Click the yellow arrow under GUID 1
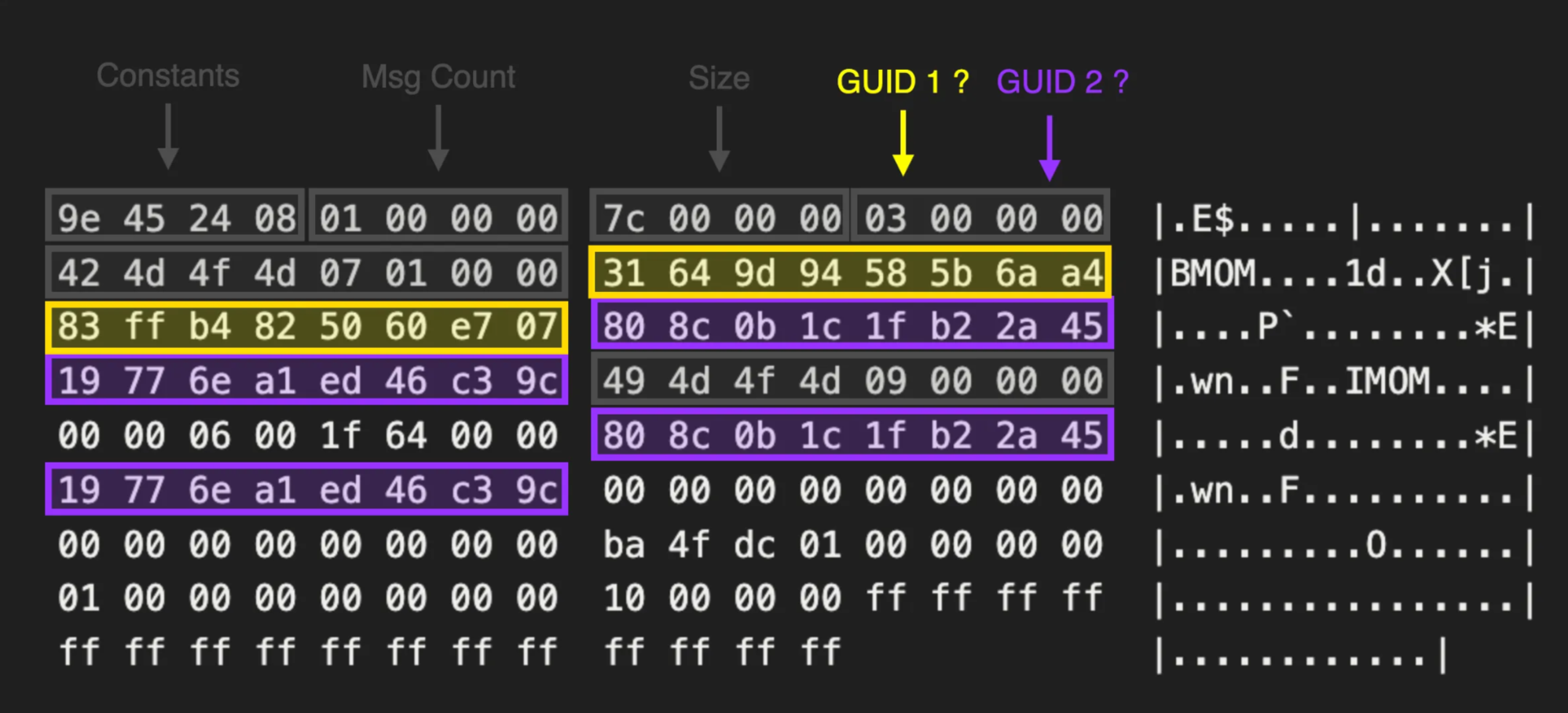Screen dimensions: 1568x713 [903, 143]
